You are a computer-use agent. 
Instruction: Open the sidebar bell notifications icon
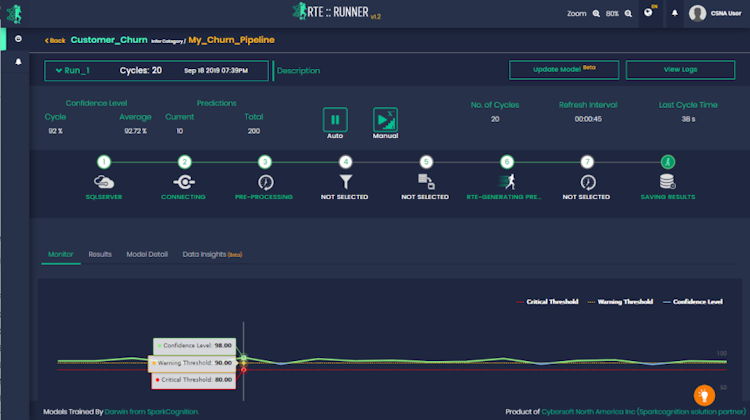[18, 62]
